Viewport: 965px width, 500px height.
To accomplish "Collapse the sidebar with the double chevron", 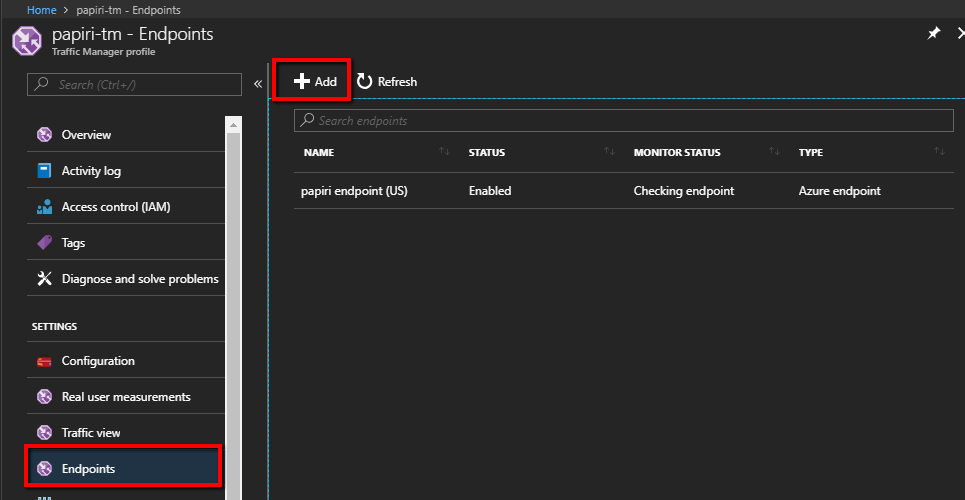I will [258, 84].
